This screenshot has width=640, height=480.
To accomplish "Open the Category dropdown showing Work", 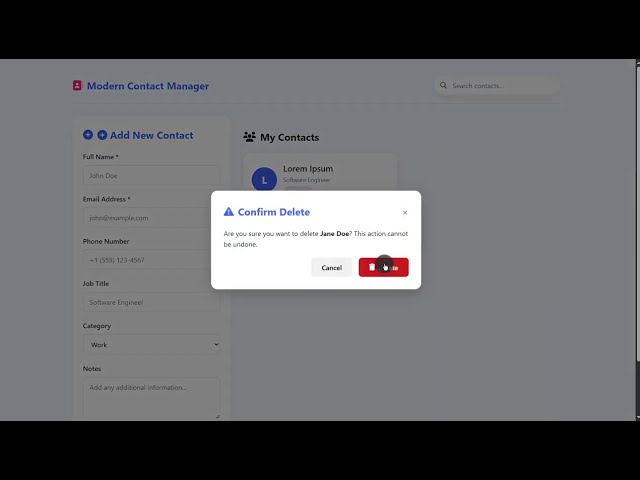I will [151, 345].
